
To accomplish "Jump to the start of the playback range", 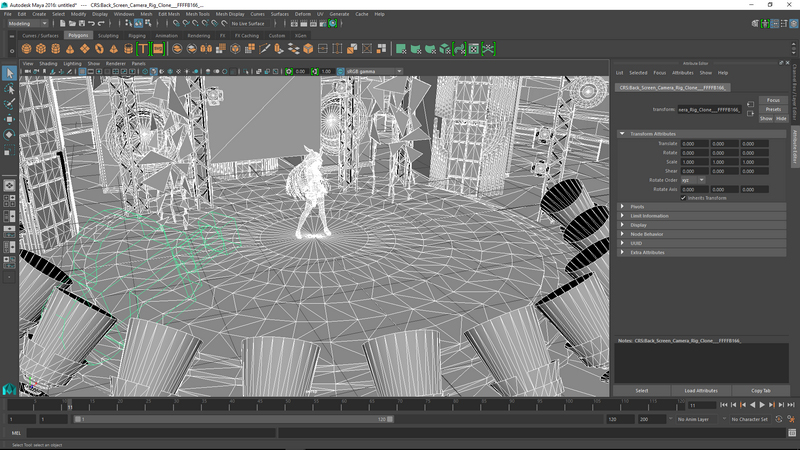I will coord(723,405).
